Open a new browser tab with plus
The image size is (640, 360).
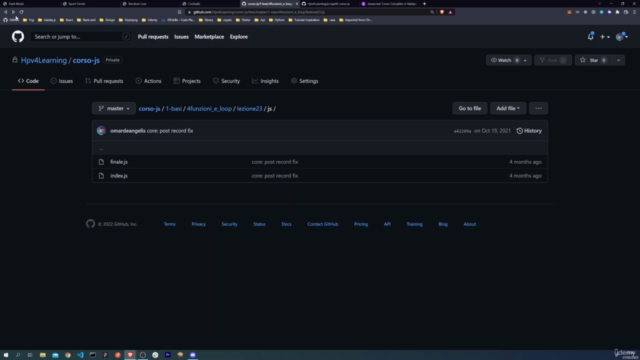424,4
